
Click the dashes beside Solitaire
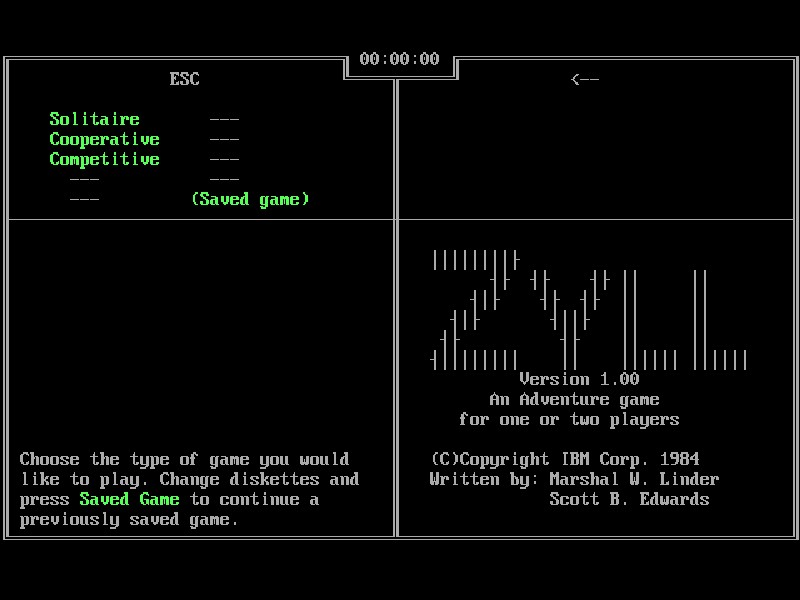pos(224,119)
